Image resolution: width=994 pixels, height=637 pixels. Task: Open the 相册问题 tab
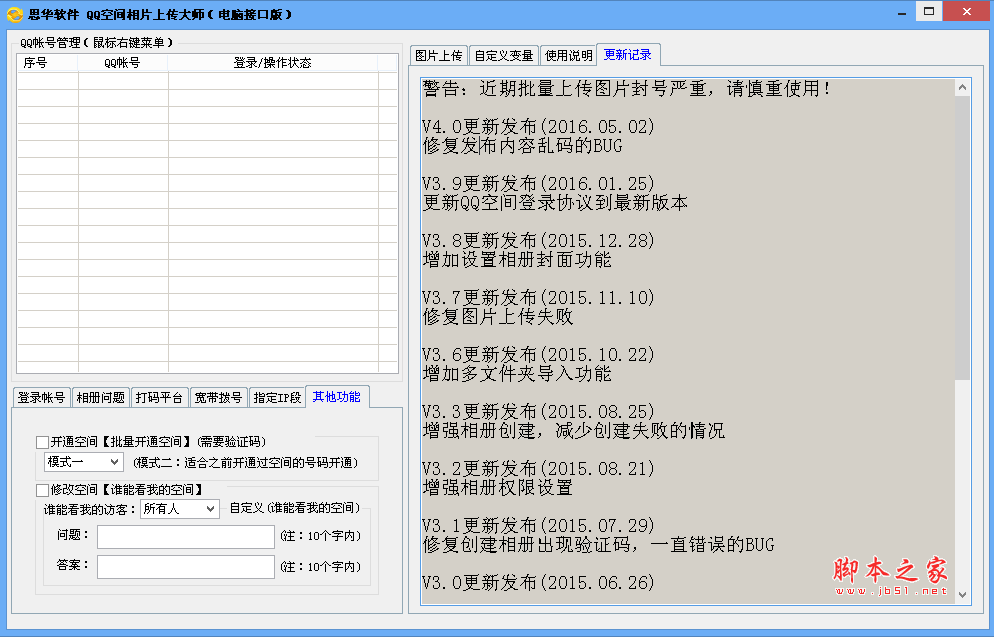pyautogui.click(x=101, y=397)
